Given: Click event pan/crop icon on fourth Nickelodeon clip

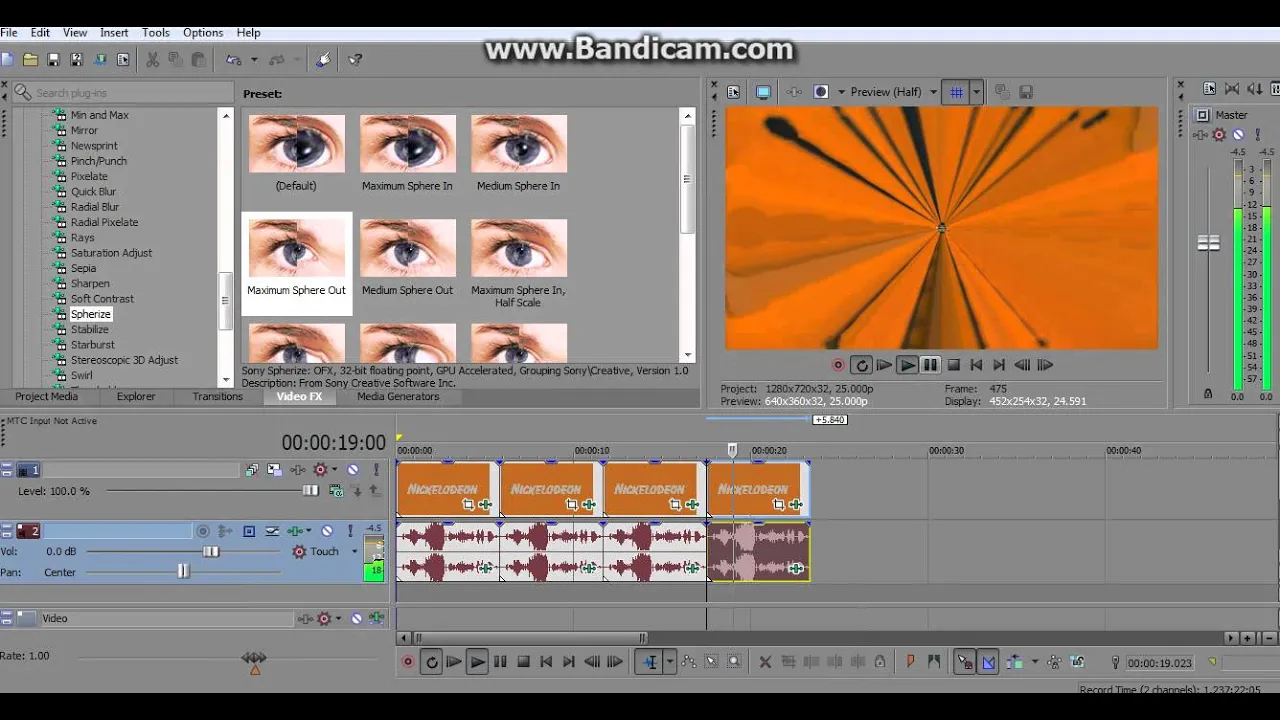Looking at the screenshot, I should pos(778,505).
